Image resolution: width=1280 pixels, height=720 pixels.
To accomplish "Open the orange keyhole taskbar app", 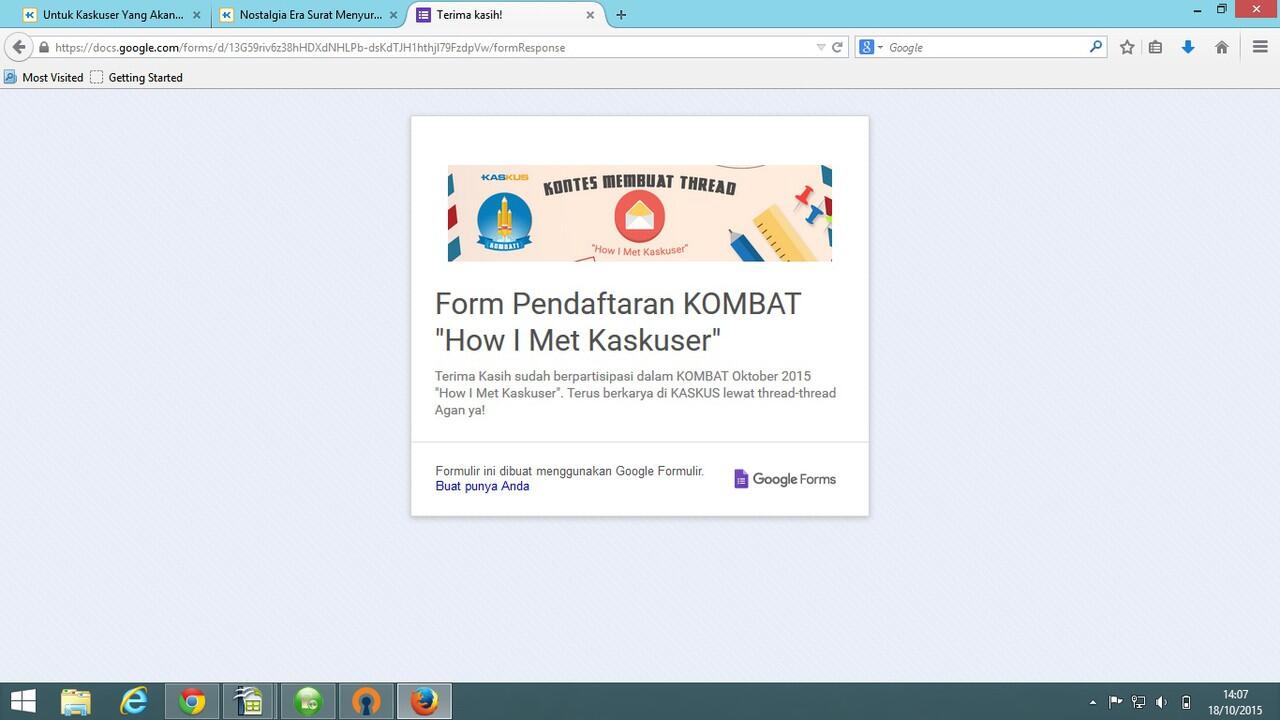I will (x=366, y=701).
